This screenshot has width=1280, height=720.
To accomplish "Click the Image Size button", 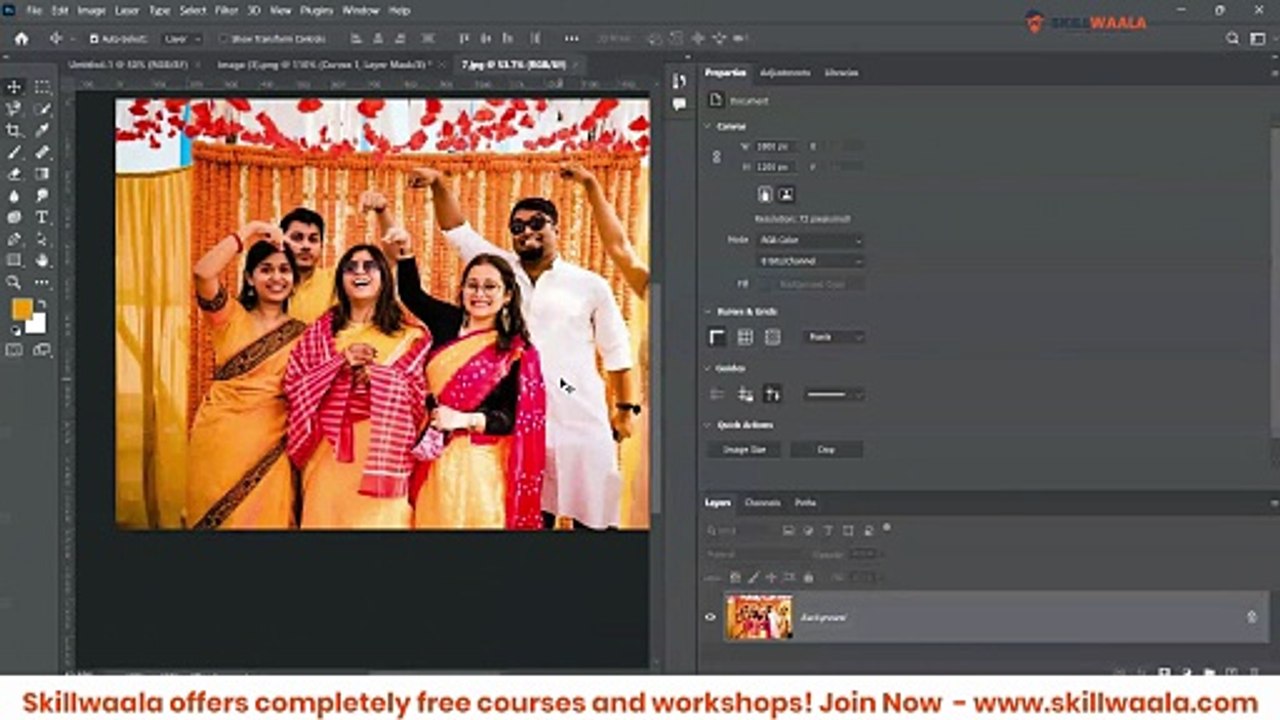I will (744, 450).
